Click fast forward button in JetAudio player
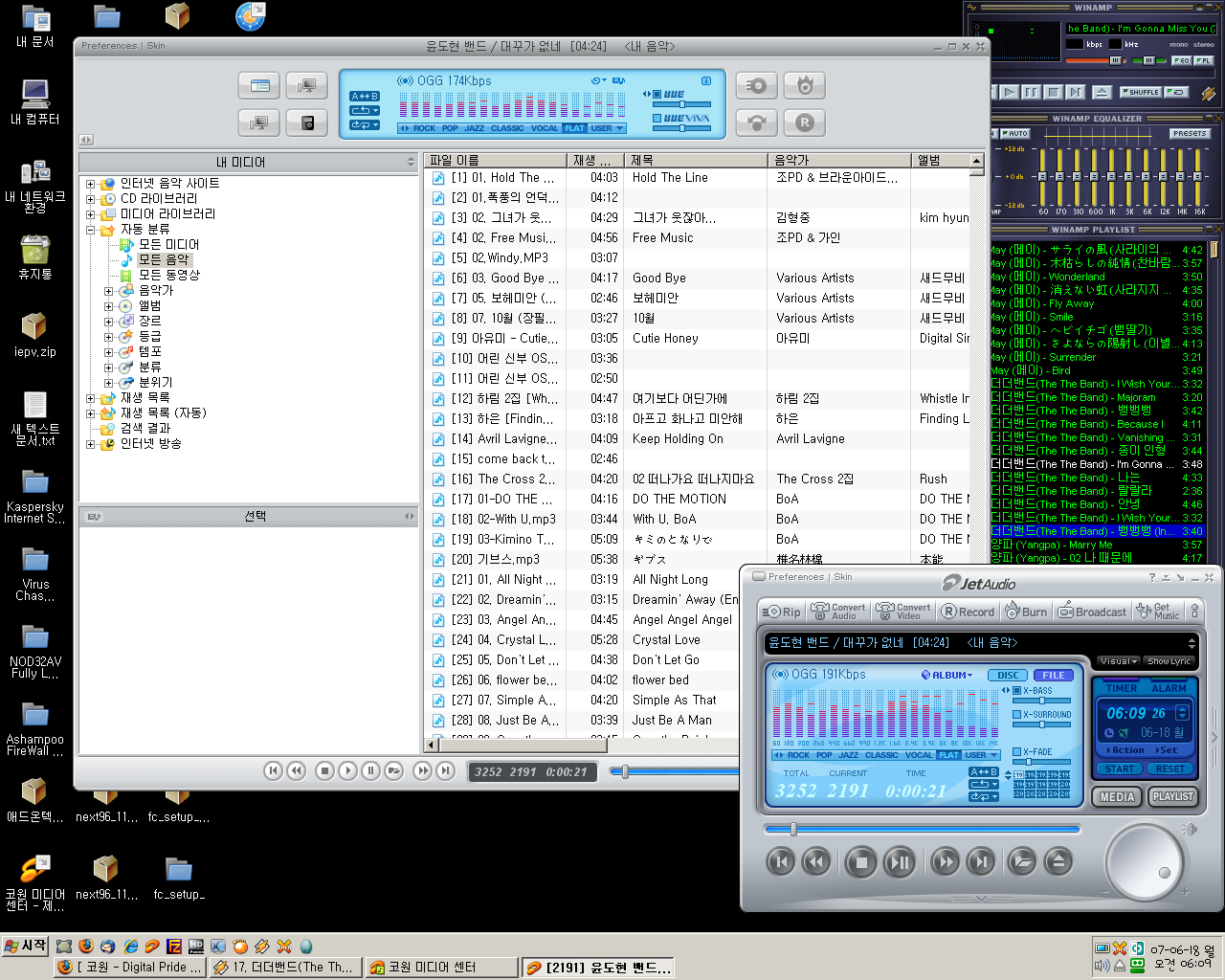 (945, 862)
